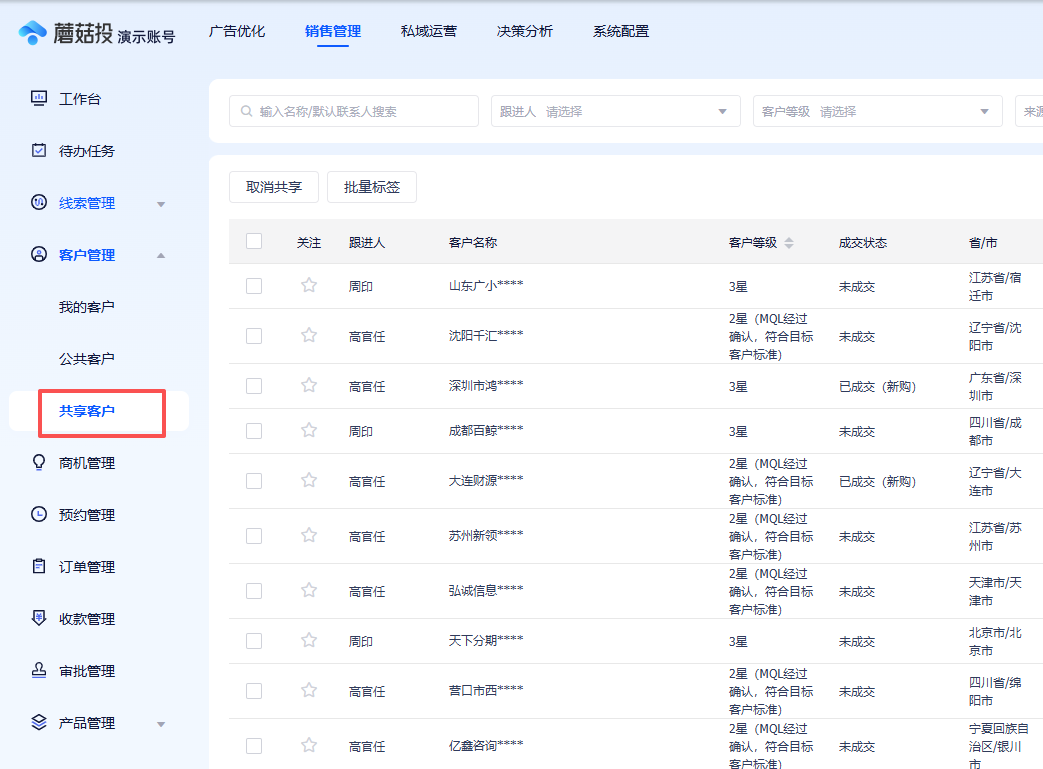The width and height of the screenshot is (1043, 769).
Task: Click the 预约管理 appointment icon
Action: (x=38, y=514)
